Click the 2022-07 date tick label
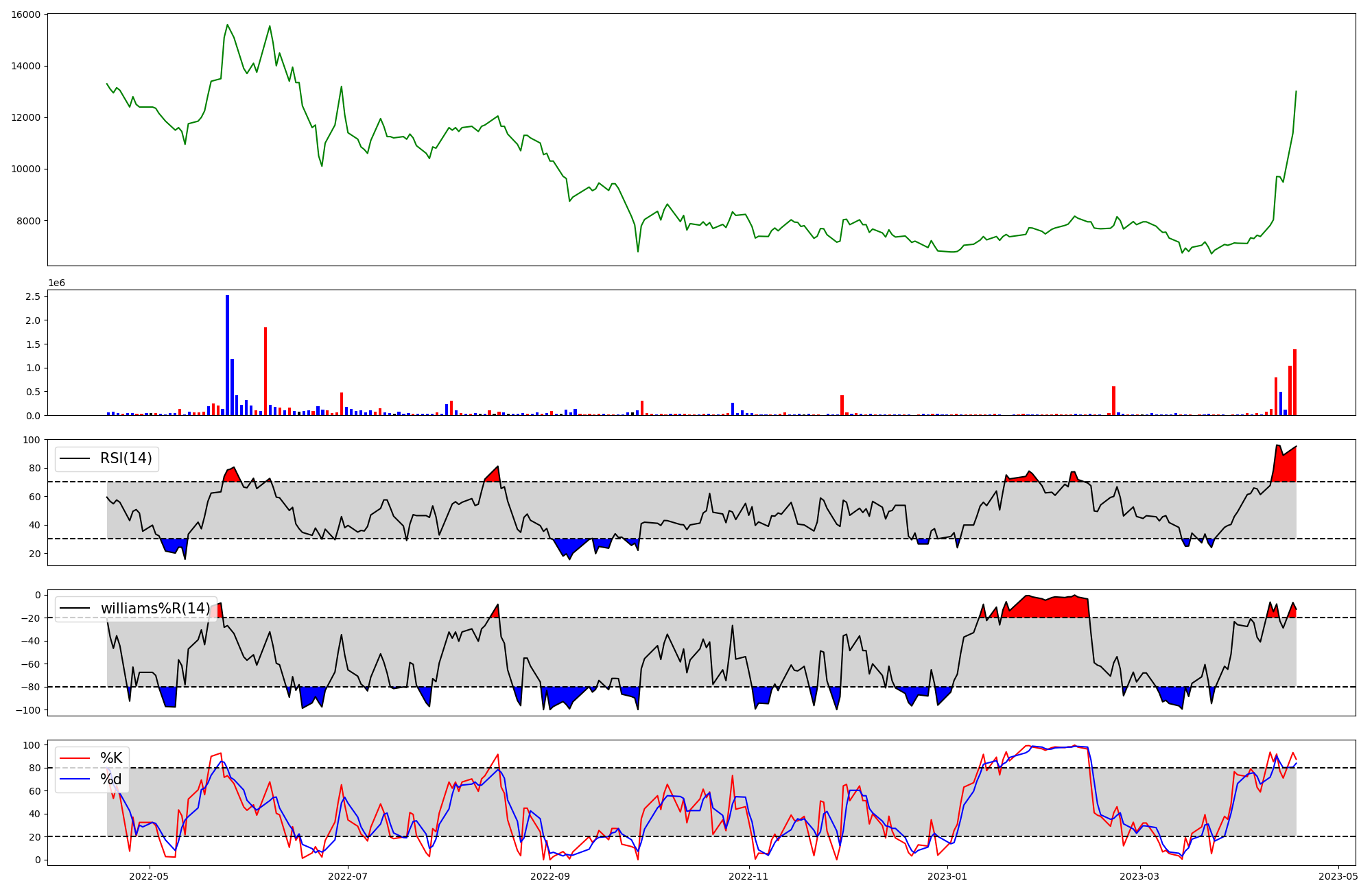The width and height of the screenshot is (1372, 892). click(x=348, y=876)
